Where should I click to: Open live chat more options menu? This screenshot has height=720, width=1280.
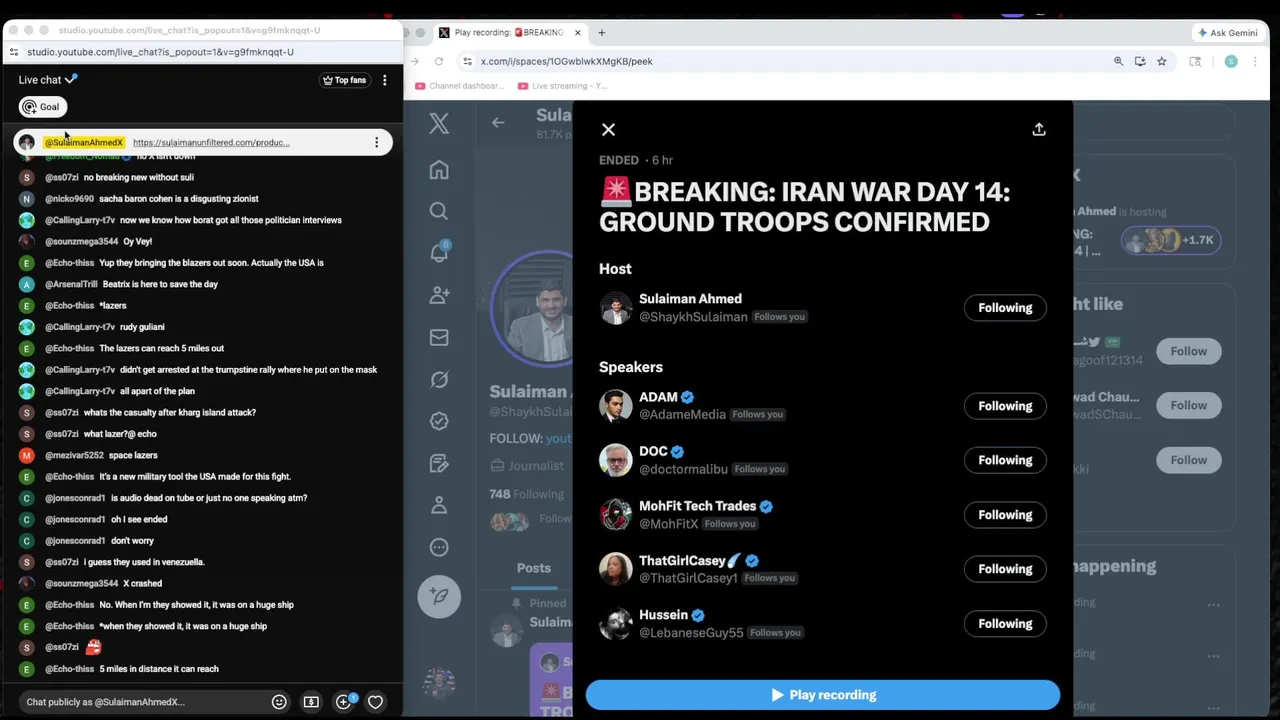coord(384,80)
